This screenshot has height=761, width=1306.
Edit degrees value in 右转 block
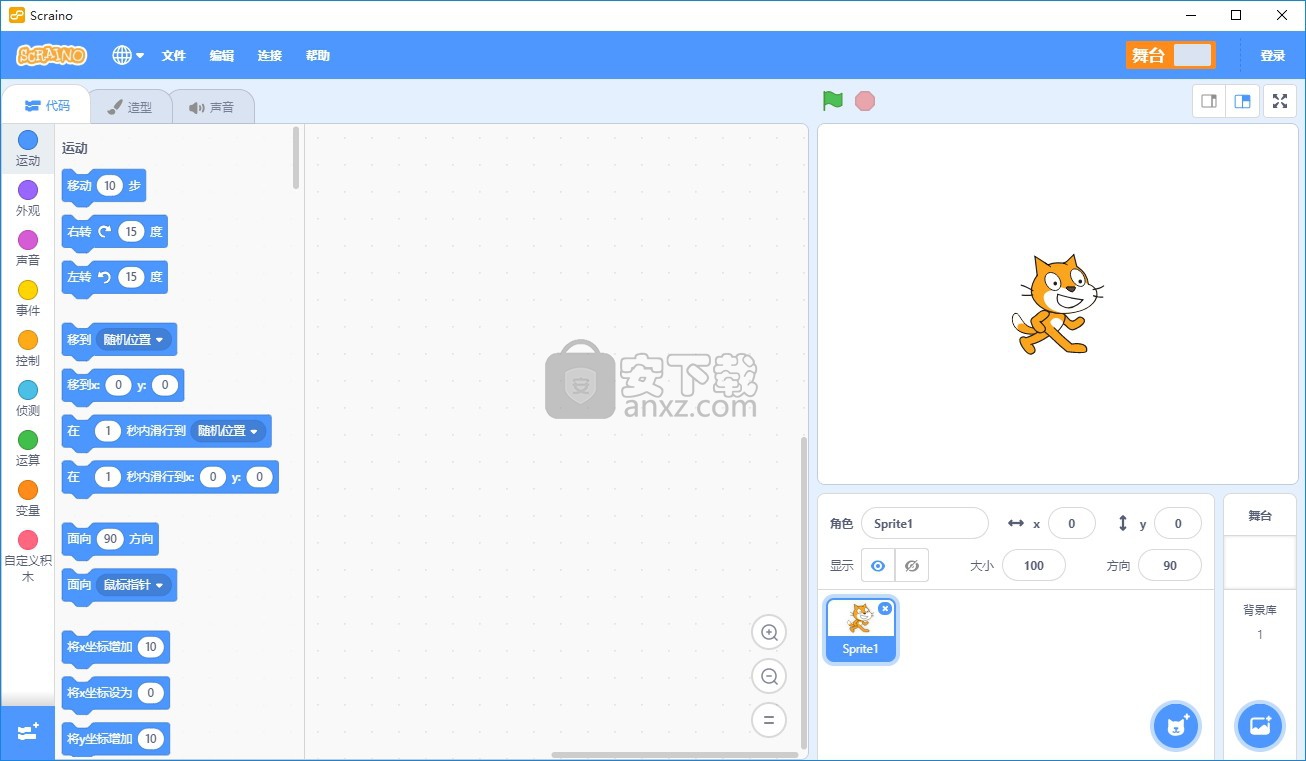(131, 231)
